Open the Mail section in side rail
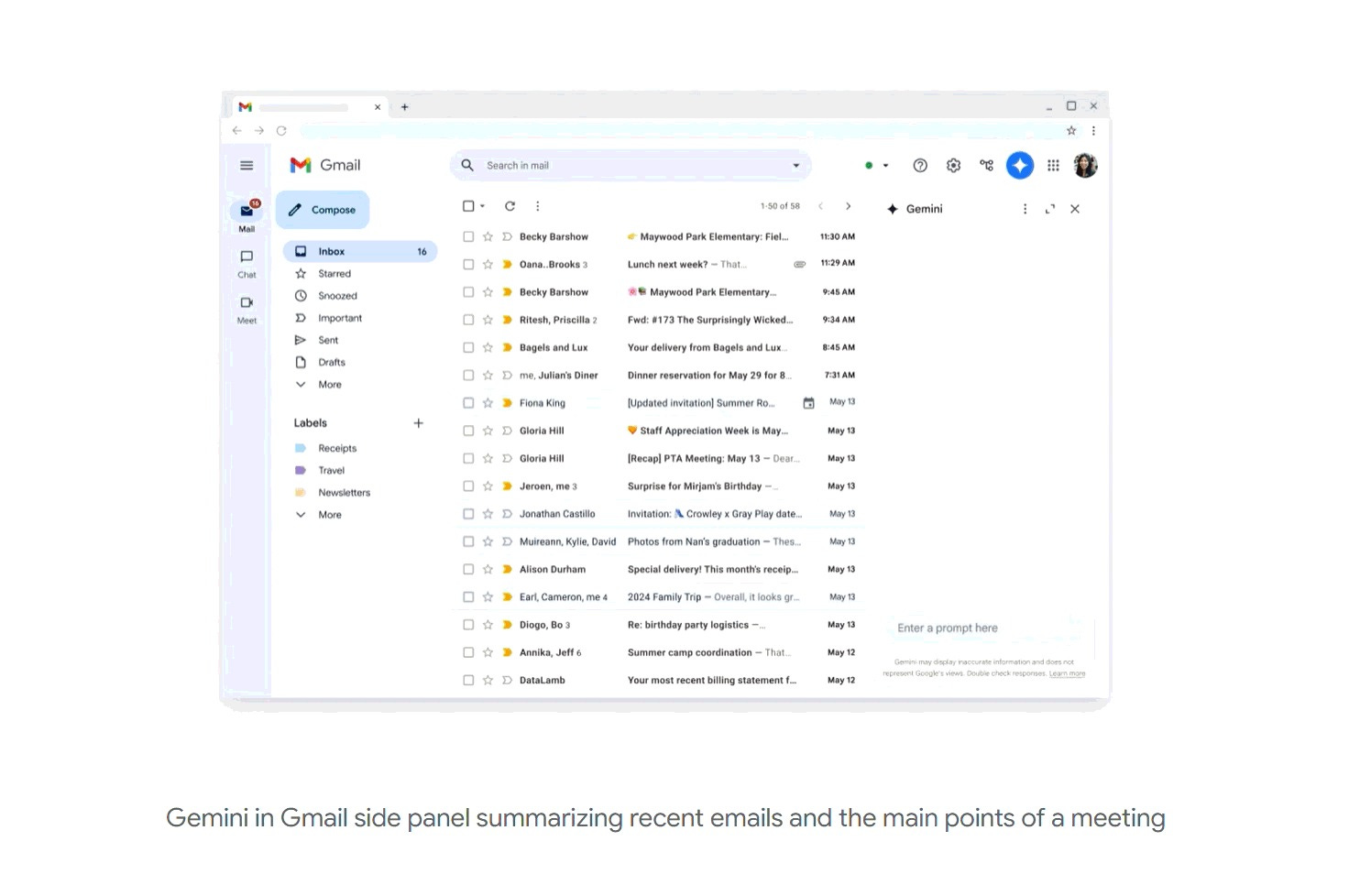1349x896 pixels. 247,216
